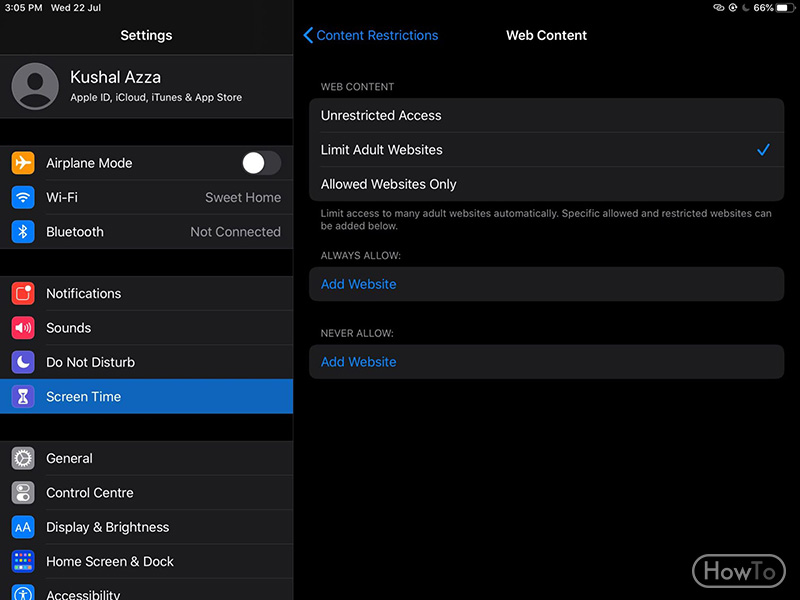Tap the WEB CONTENT section header
Screen dimensions: 800x600
pos(357,87)
